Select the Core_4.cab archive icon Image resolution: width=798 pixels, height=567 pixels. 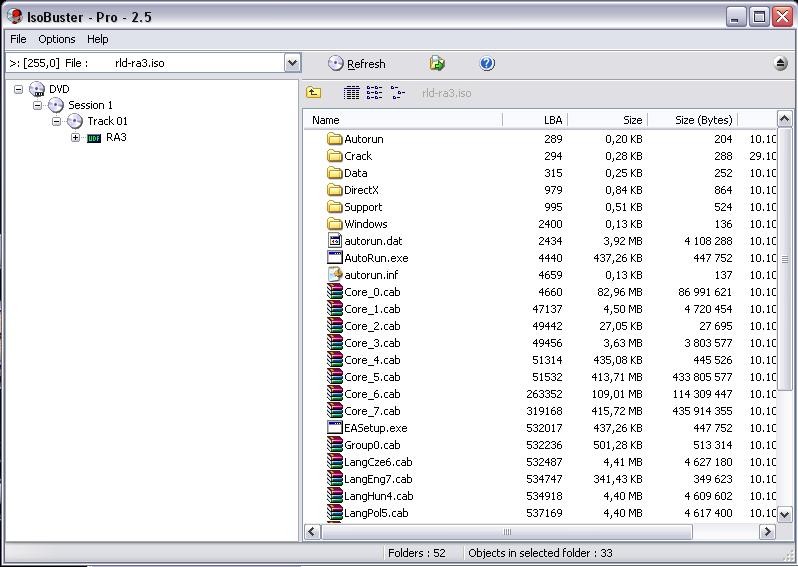click(x=334, y=360)
